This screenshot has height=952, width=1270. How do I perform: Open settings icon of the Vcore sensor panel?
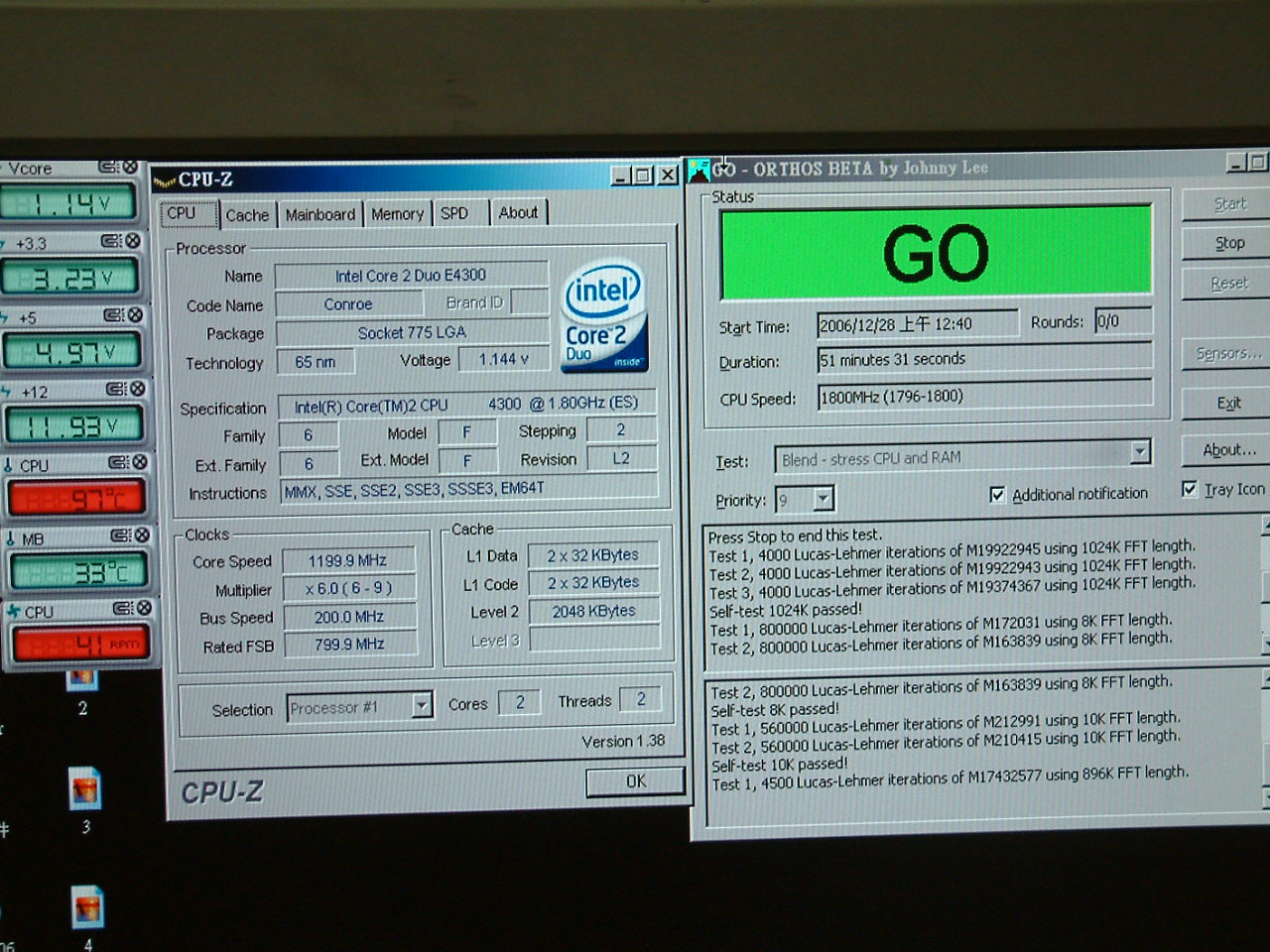108,167
